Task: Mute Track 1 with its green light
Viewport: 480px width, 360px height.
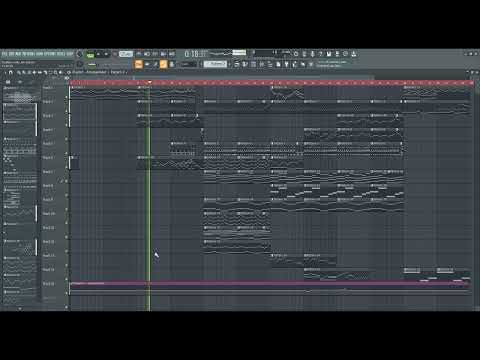Action: 67,97
